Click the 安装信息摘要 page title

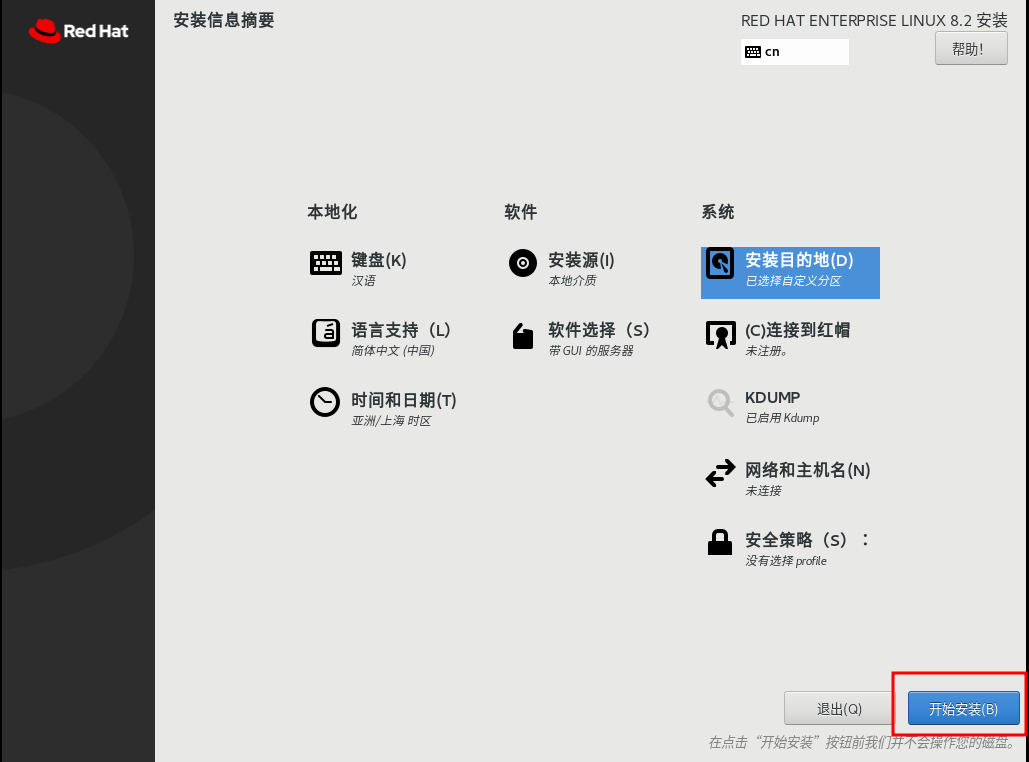tap(224, 20)
